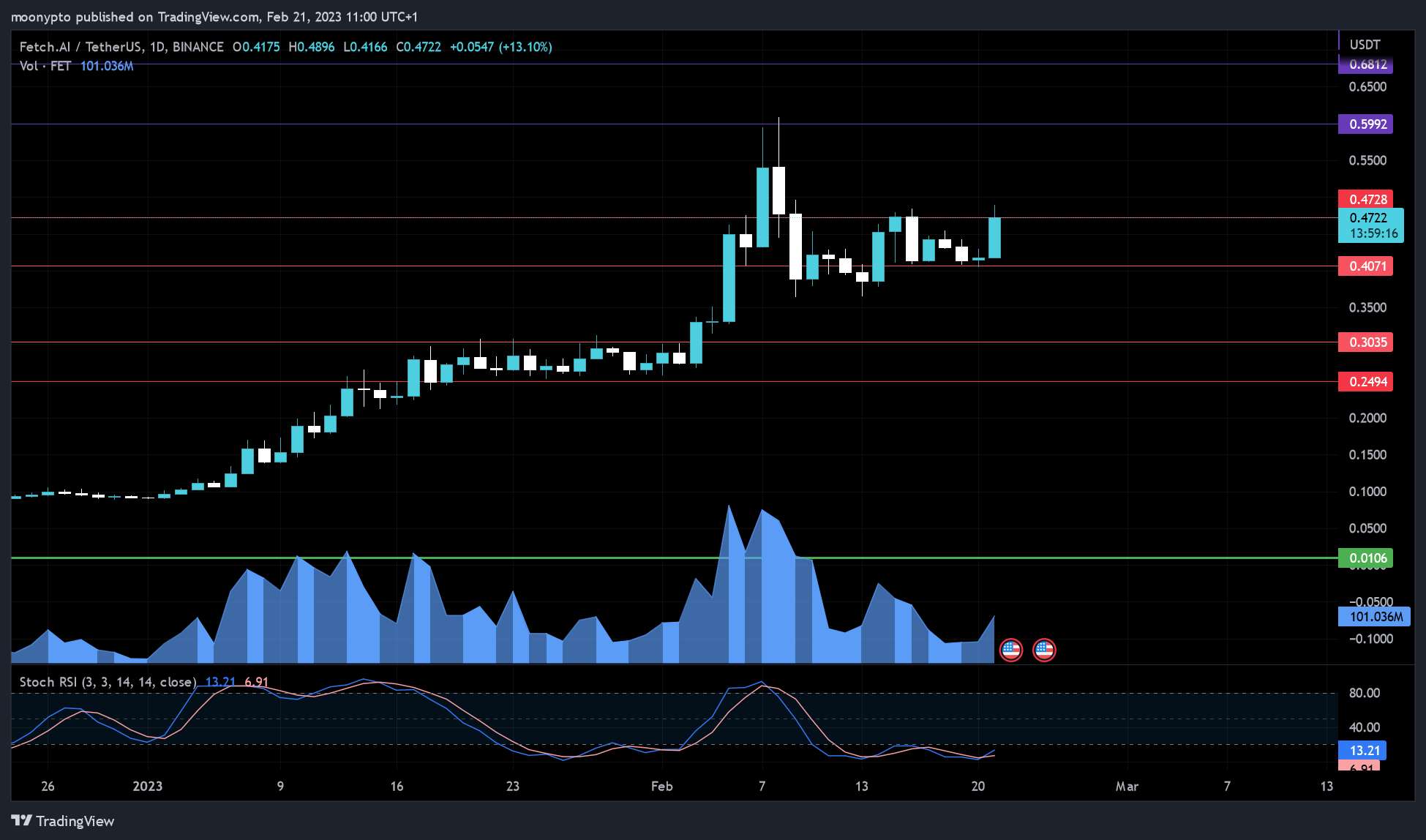Viewport: 1426px width, 840px height.
Task: Click the 80.00 Stoch RSI scale value
Action: click(1365, 693)
